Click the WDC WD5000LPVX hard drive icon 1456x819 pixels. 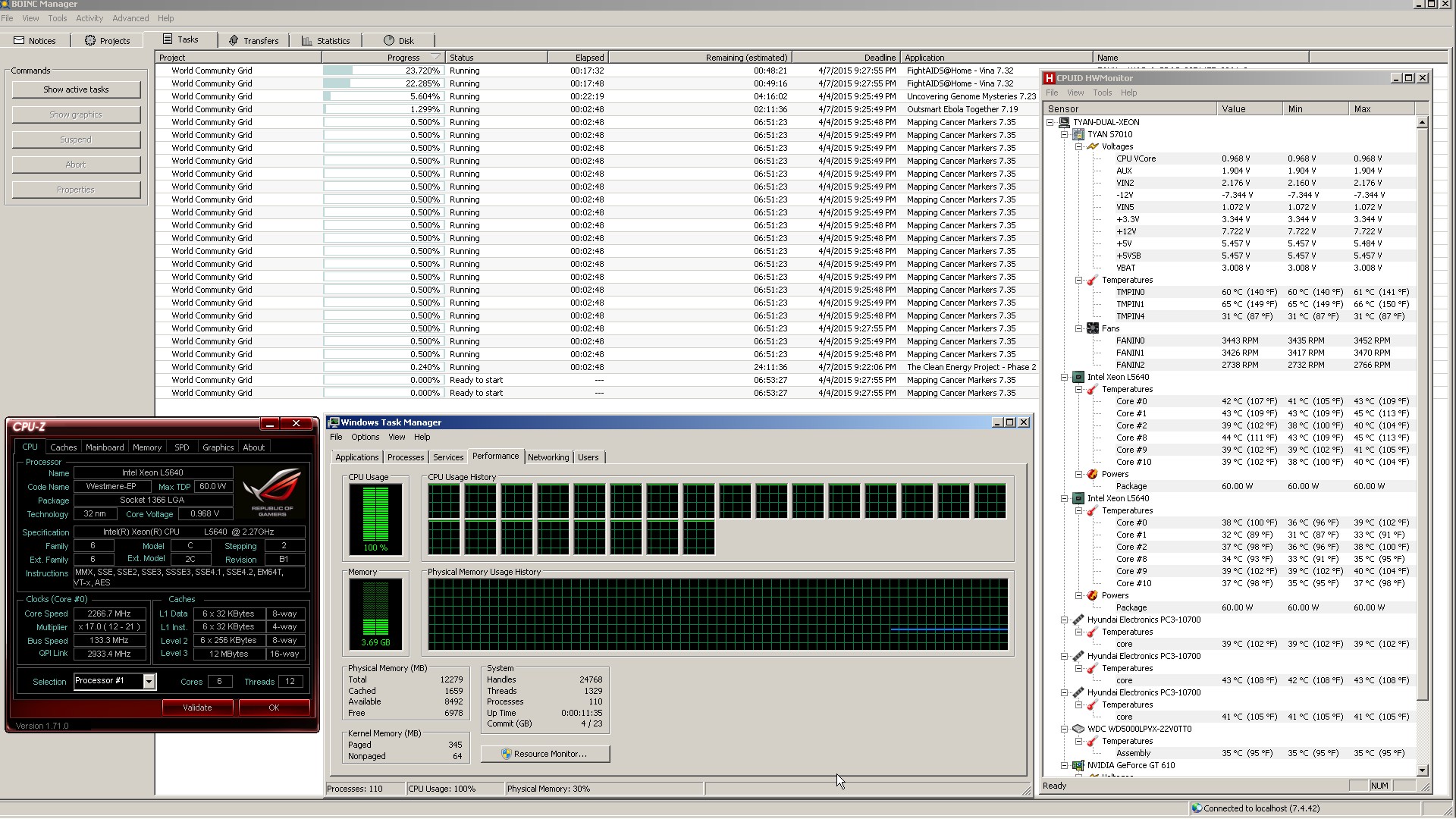pyautogui.click(x=1078, y=729)
